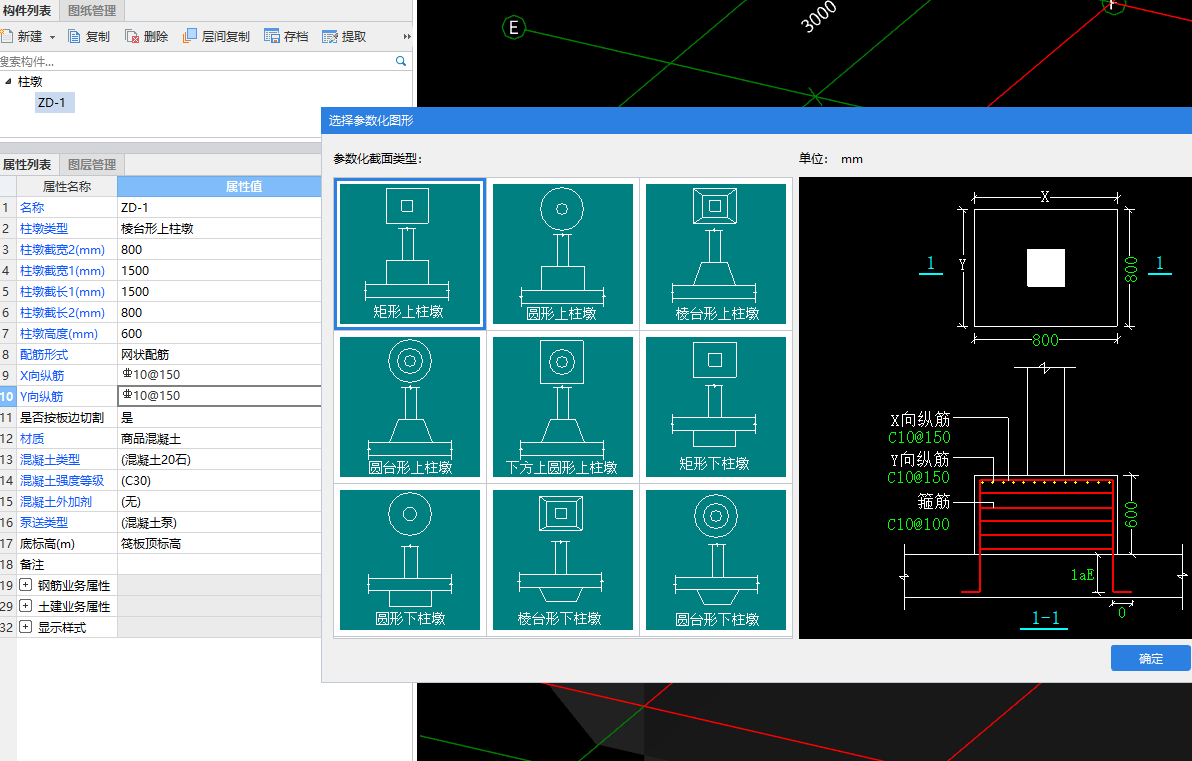The image size is (1192, 761).
Task: Switch to the 图层管理 tab
Action: [92, 164]
